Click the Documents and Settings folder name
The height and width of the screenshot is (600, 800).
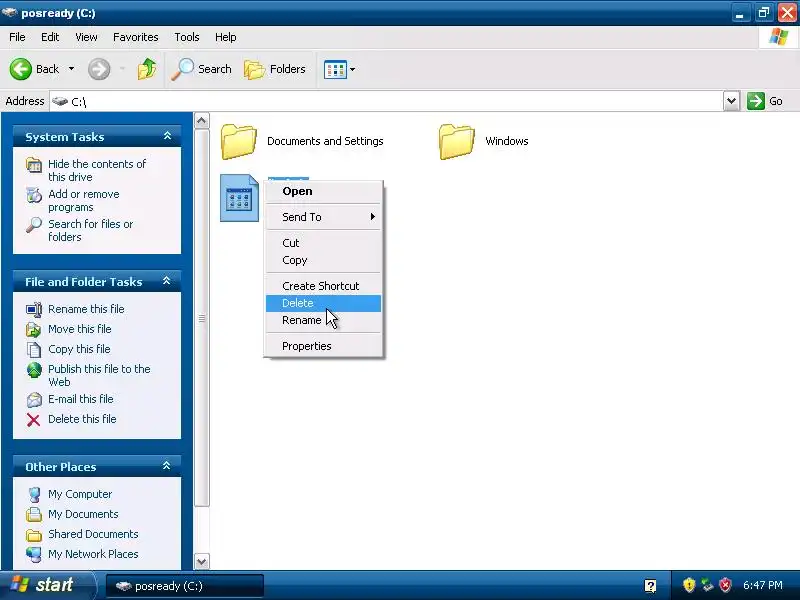point(325,141)
